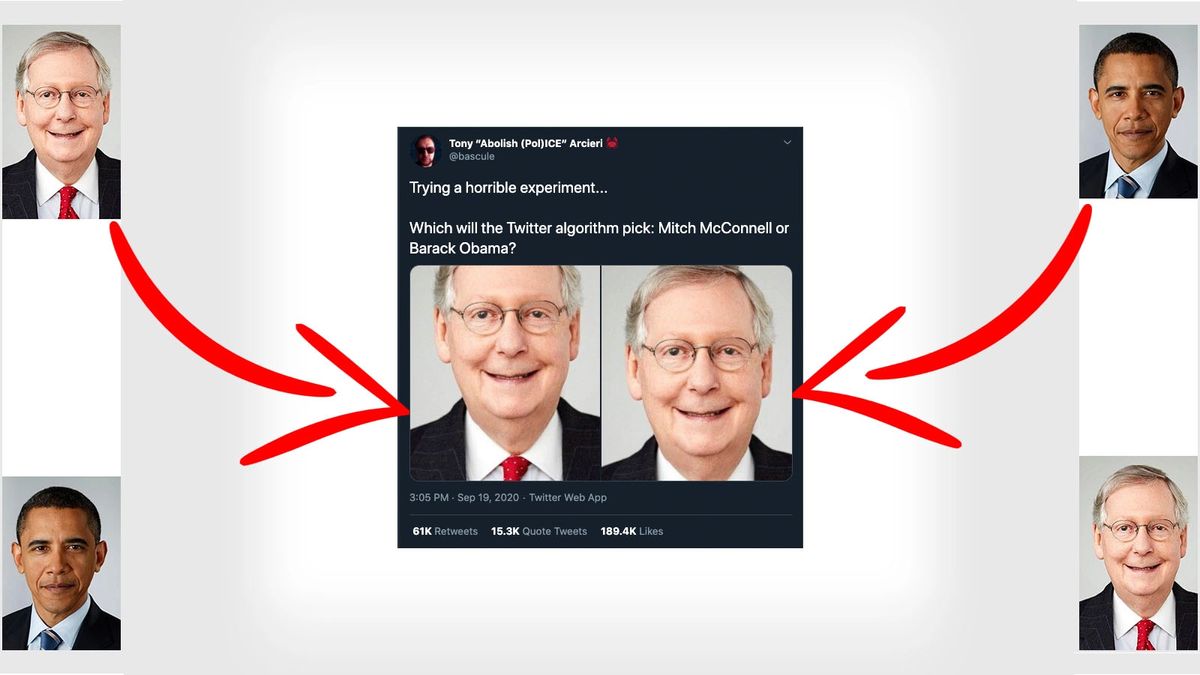Click the author name Tony Arcieri

coord(525,143)
